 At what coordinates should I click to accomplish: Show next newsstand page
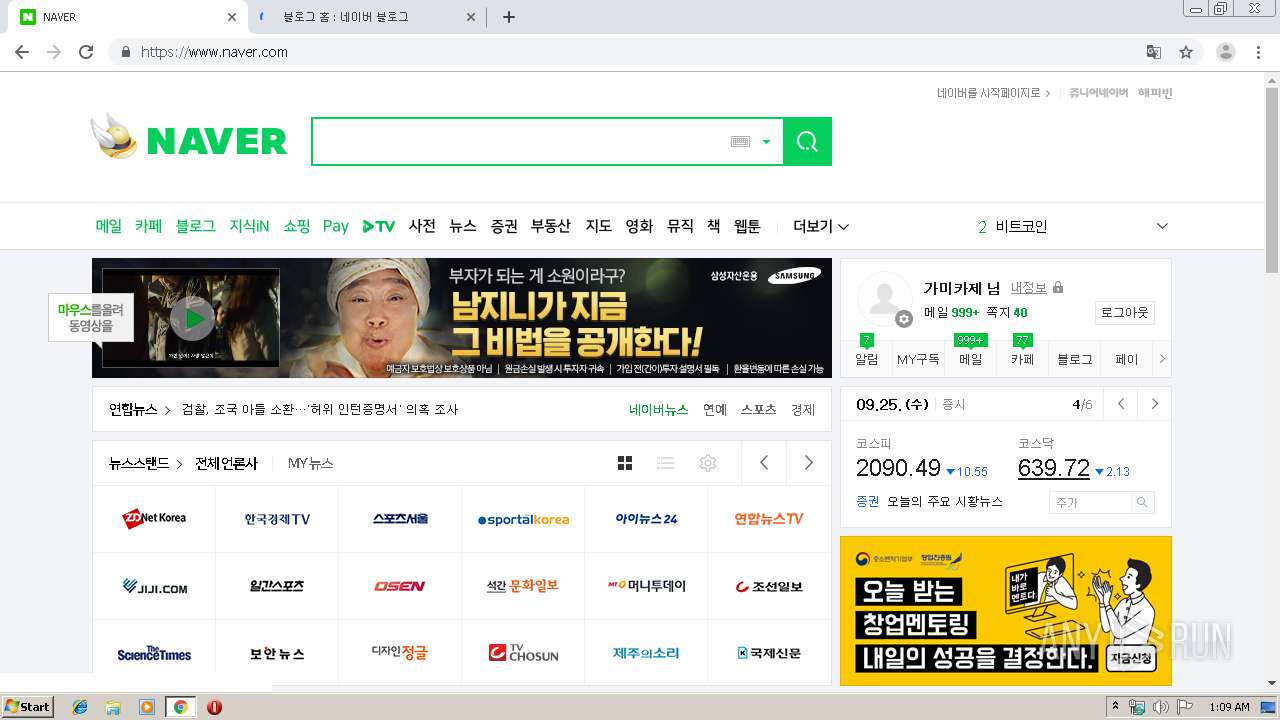808,463
